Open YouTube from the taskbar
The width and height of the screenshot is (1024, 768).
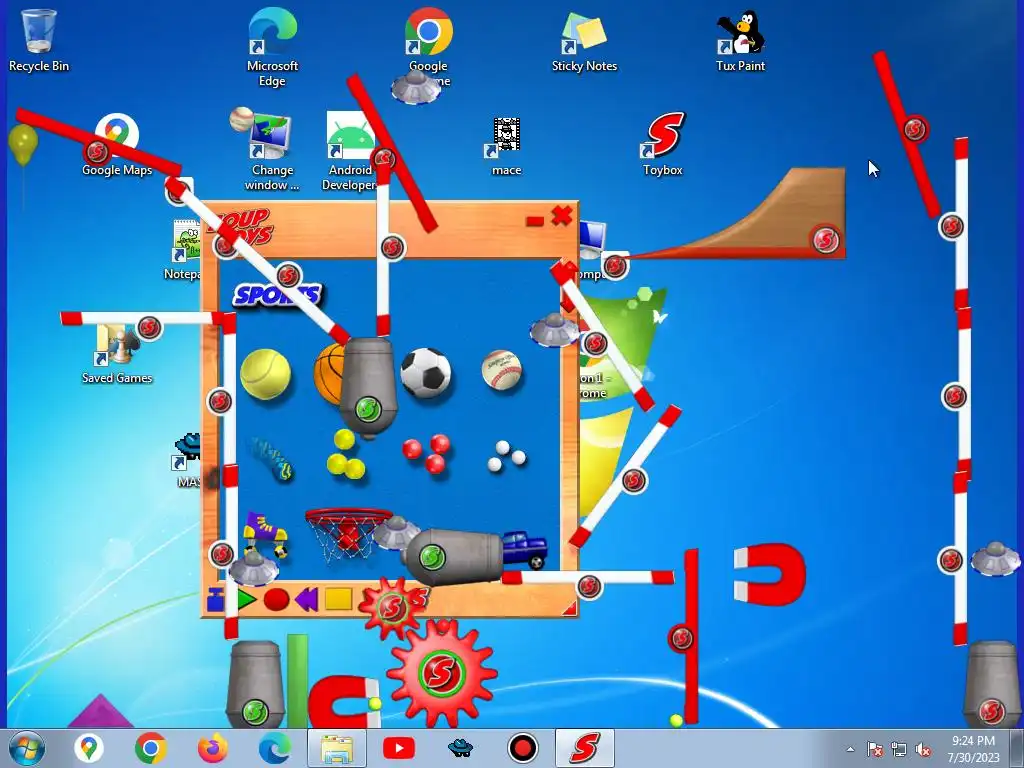(x=398, y=748)
